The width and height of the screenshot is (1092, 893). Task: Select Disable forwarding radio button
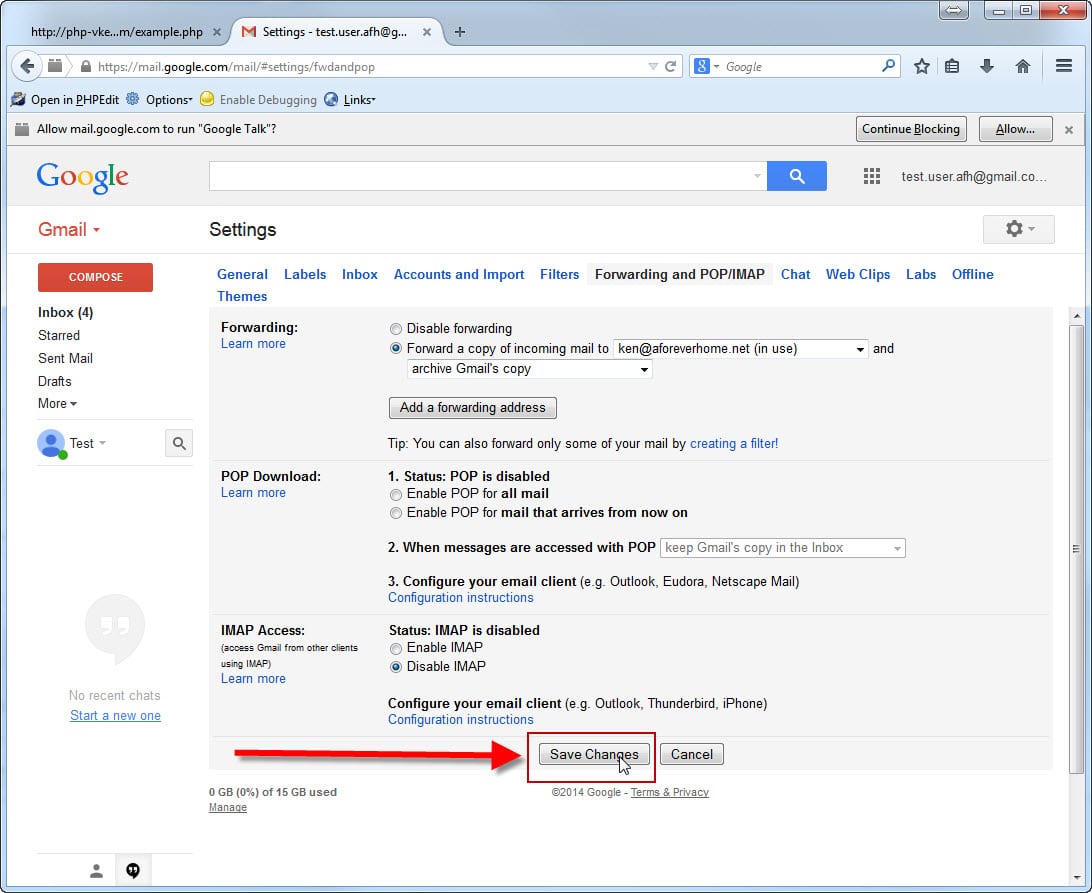pyautogui.click(x=397, y=329)
